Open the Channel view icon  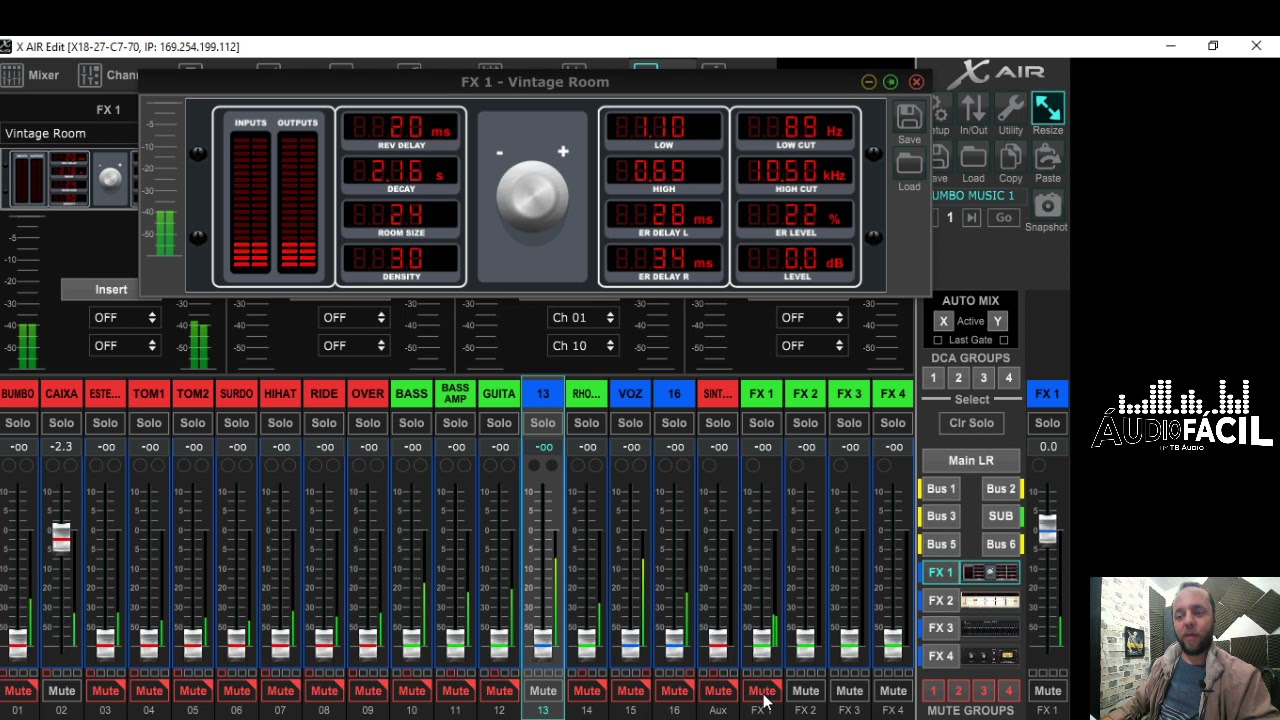click(x=90, y=75)
